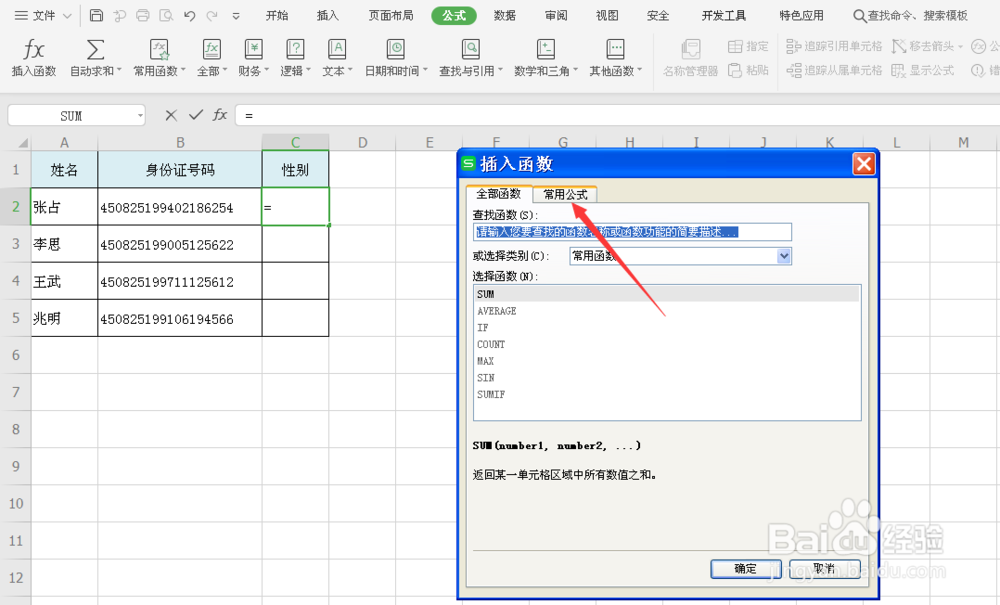Select cell containing 张占
Screen dimensions: 1000x605
pyautogui.click(x=64, y=207)
